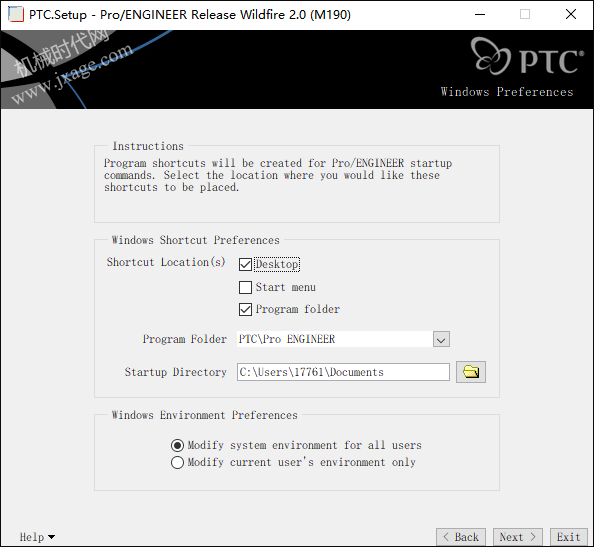Go Back to the previous setup page
The width and height of the screenshot is (594, 547).
[461, 537]
